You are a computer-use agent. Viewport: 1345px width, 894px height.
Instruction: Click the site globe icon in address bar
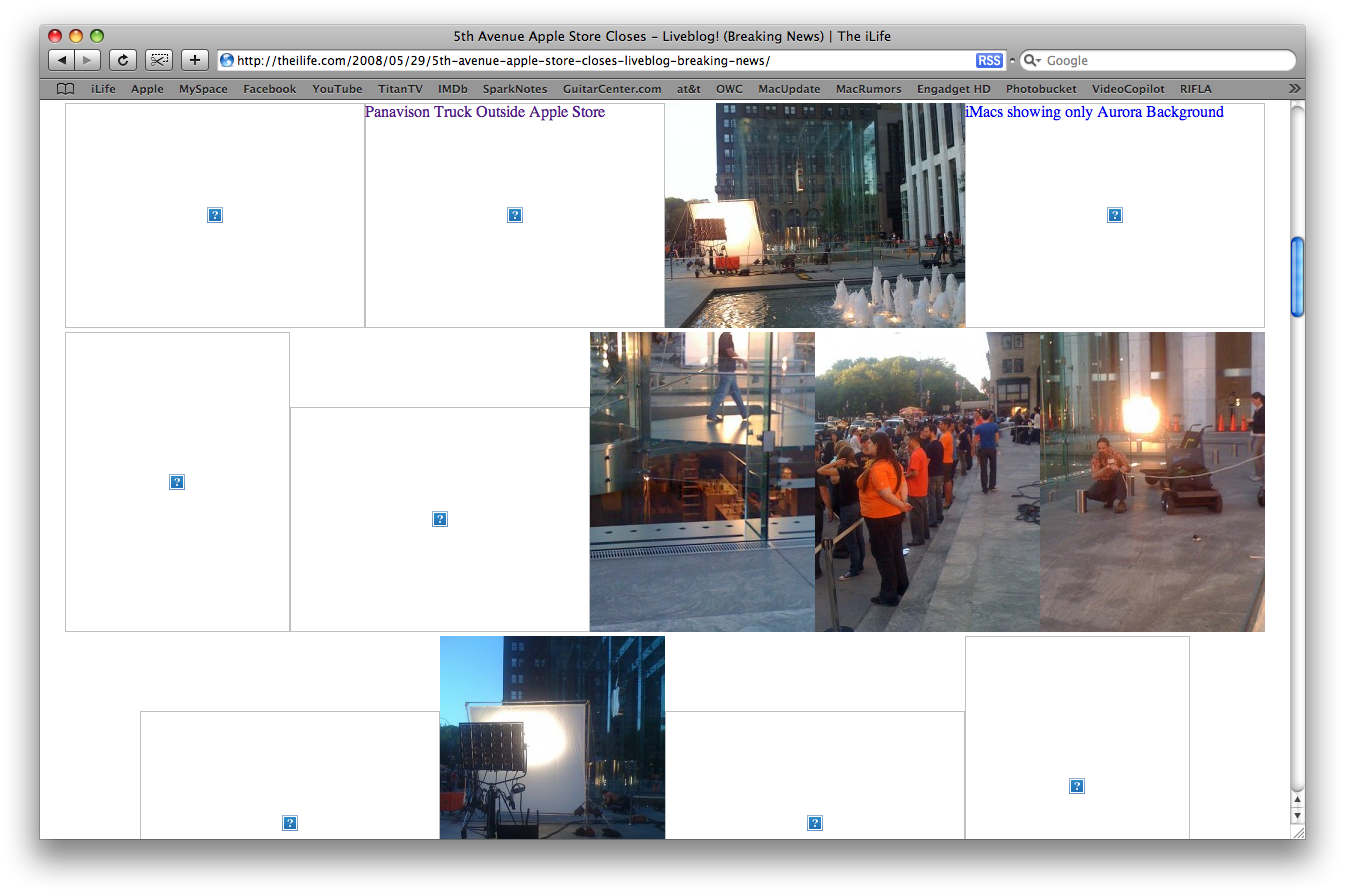pyautogui.click(x=227, y=60)
